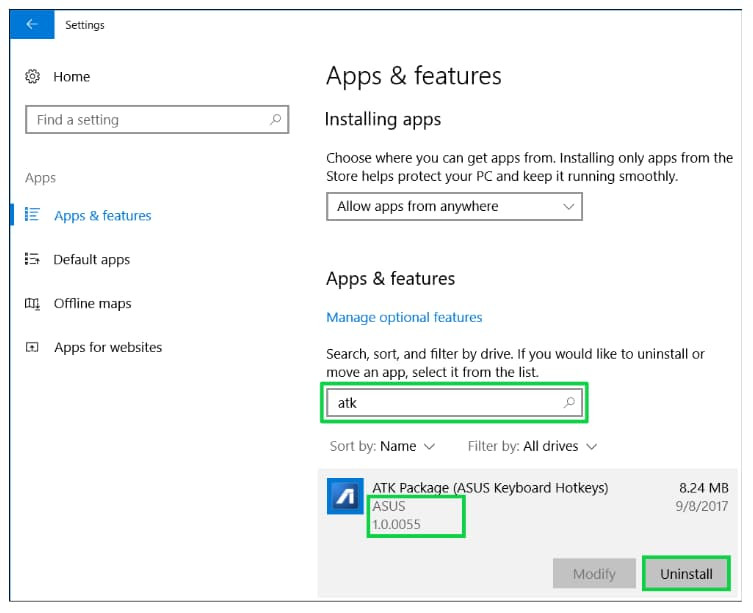Go to Home settings page
This screenshot has width=753, height=613.
[x=72, y=76]
